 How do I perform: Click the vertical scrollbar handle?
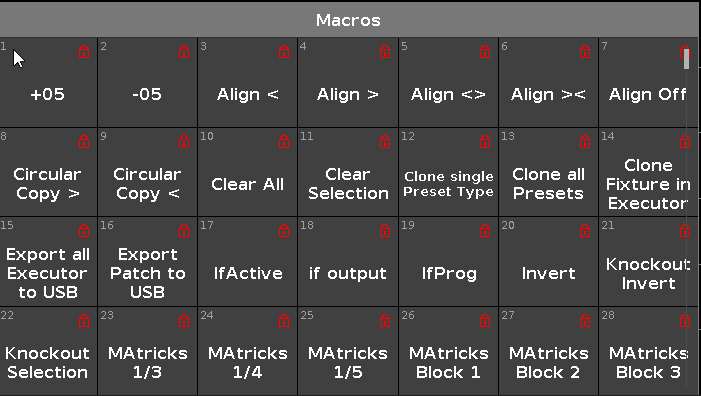[687, 59]
